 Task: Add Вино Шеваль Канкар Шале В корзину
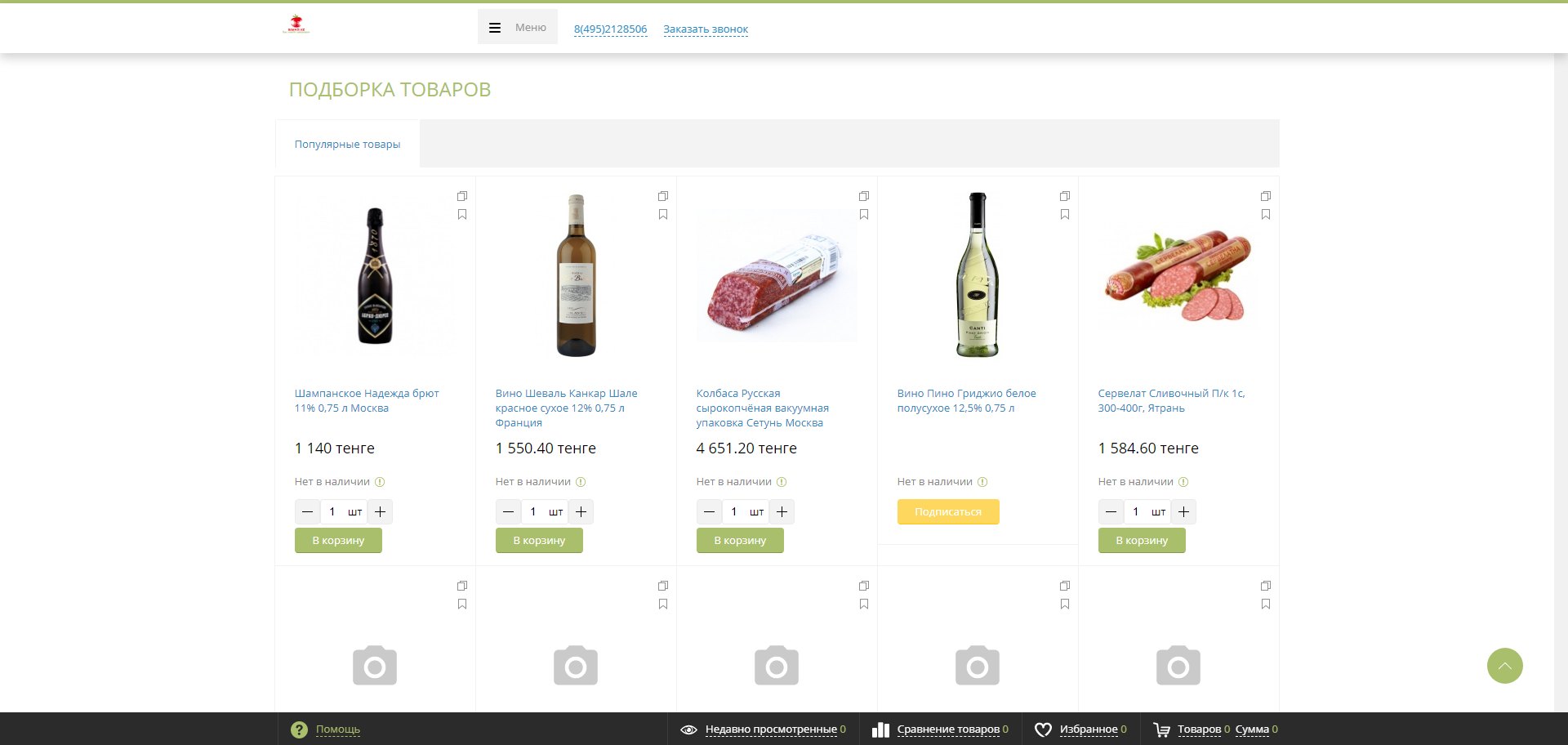(539, 541)
